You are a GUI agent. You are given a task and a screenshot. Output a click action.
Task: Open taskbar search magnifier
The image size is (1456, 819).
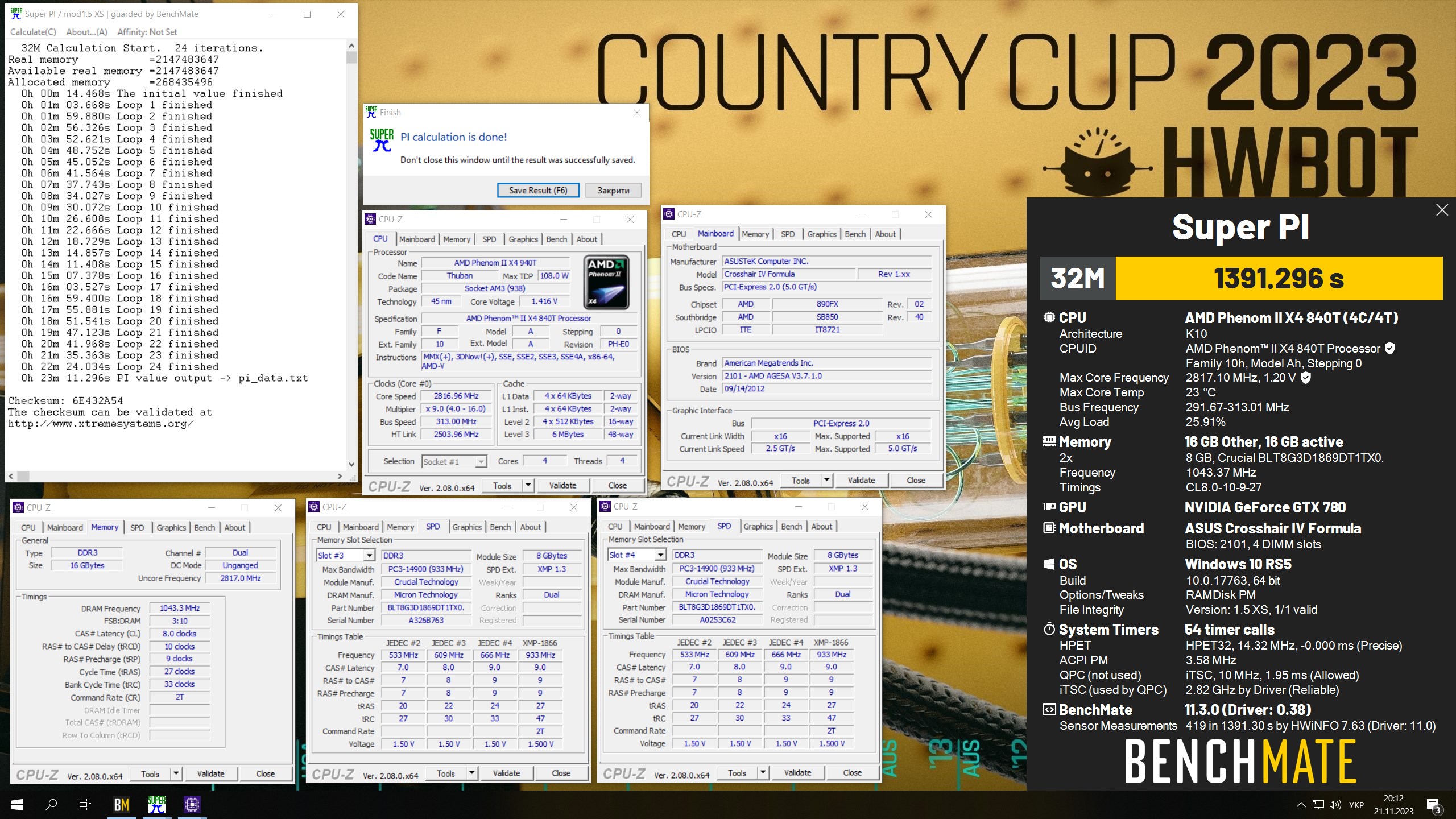point(51,804)
